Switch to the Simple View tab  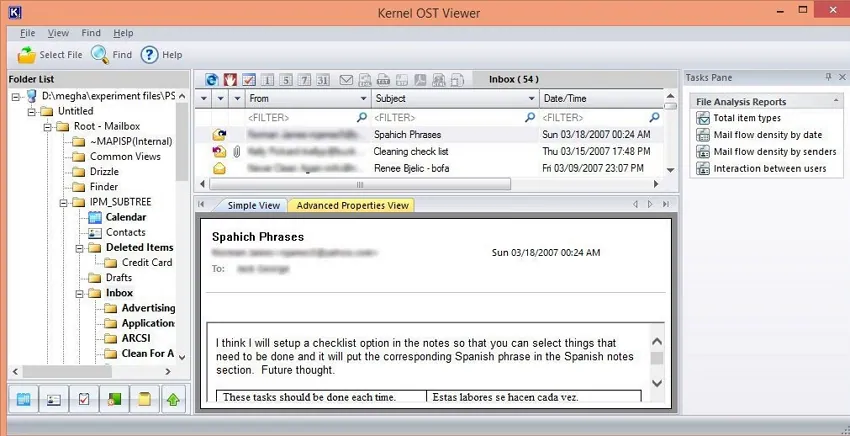pyautogui.click(x=253, y=206)
